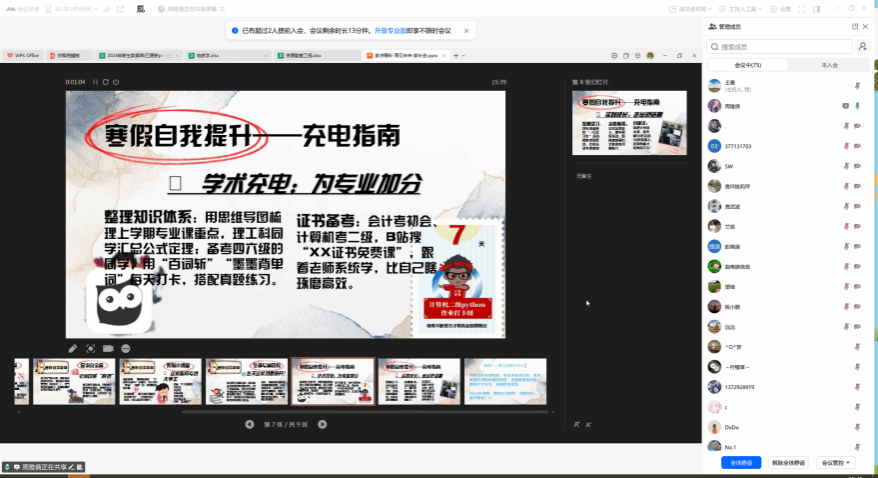Click the invite member icon beside search

[862, 46]
